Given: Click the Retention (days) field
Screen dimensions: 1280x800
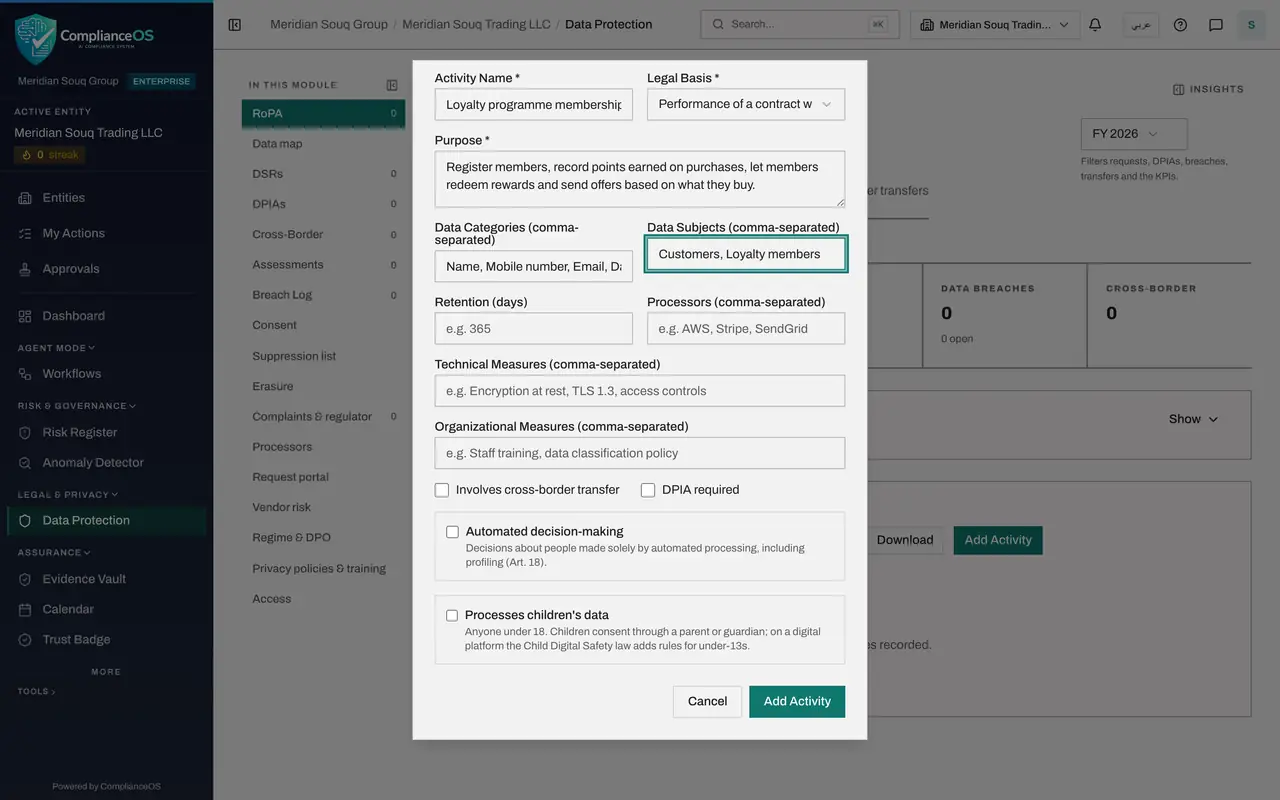Looking at the screenshot, I should click(x=534, y=329).
